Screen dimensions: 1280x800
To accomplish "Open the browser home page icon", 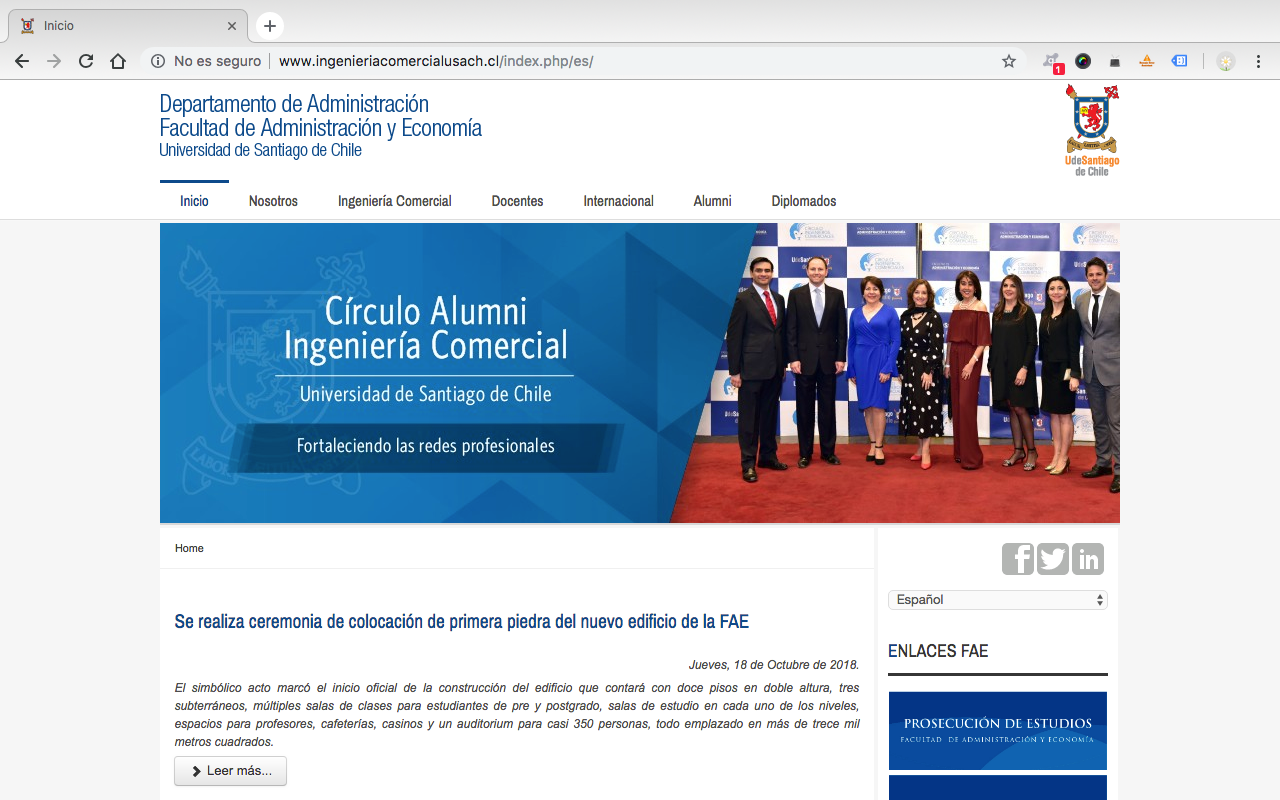I will [x=118, y=61].
